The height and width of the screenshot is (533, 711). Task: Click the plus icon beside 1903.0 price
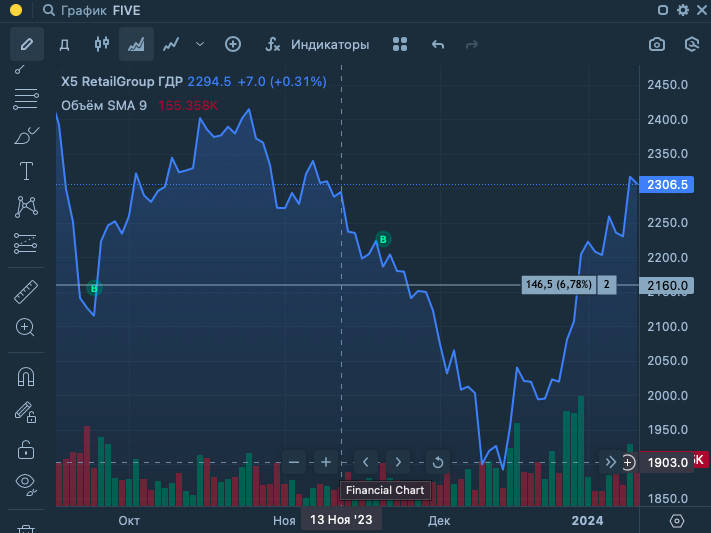(628, 463)
